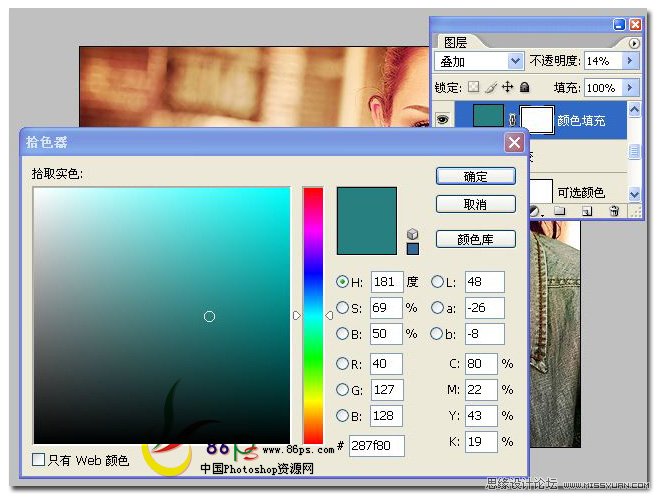
Task: Click delete layer trash icon
Action: 614,210
